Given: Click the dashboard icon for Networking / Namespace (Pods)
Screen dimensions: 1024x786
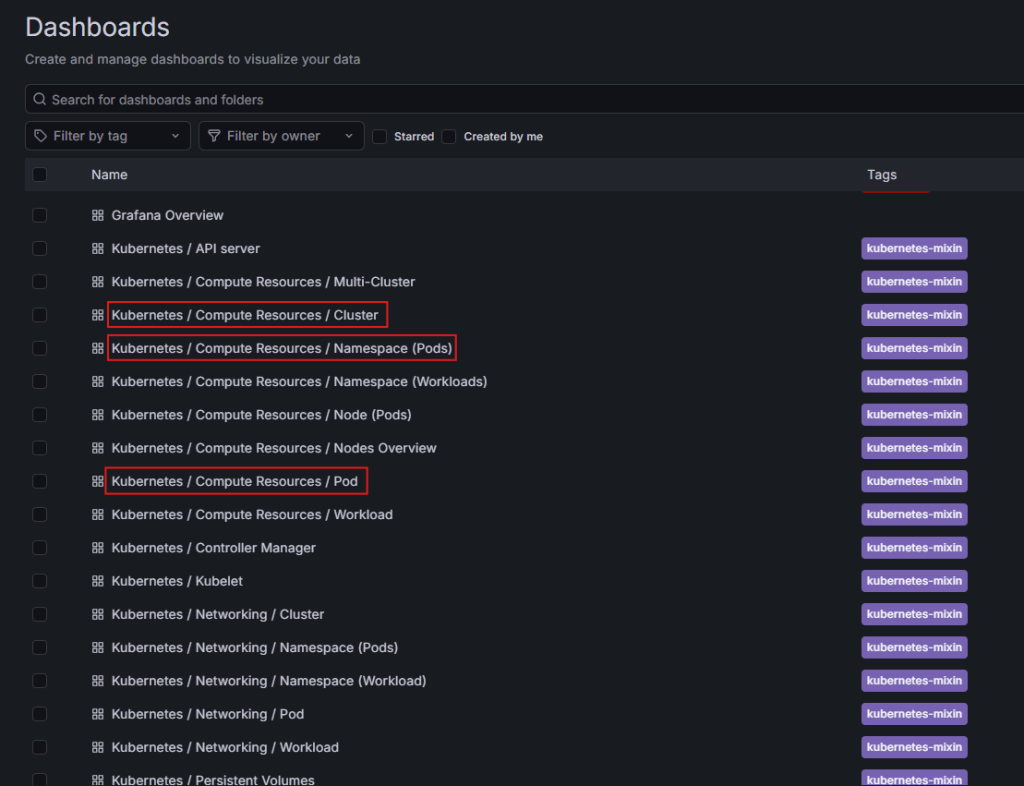Looking at the screenshot, I should click(98, 648).
